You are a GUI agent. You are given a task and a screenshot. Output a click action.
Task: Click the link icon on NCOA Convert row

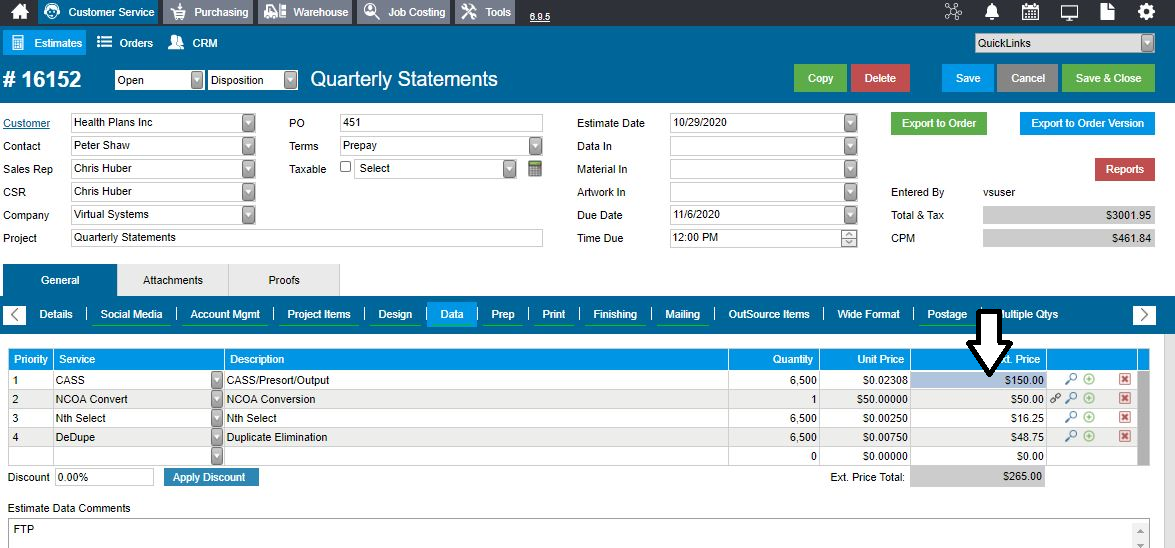pyautogui.click(x=1055, y=399)
